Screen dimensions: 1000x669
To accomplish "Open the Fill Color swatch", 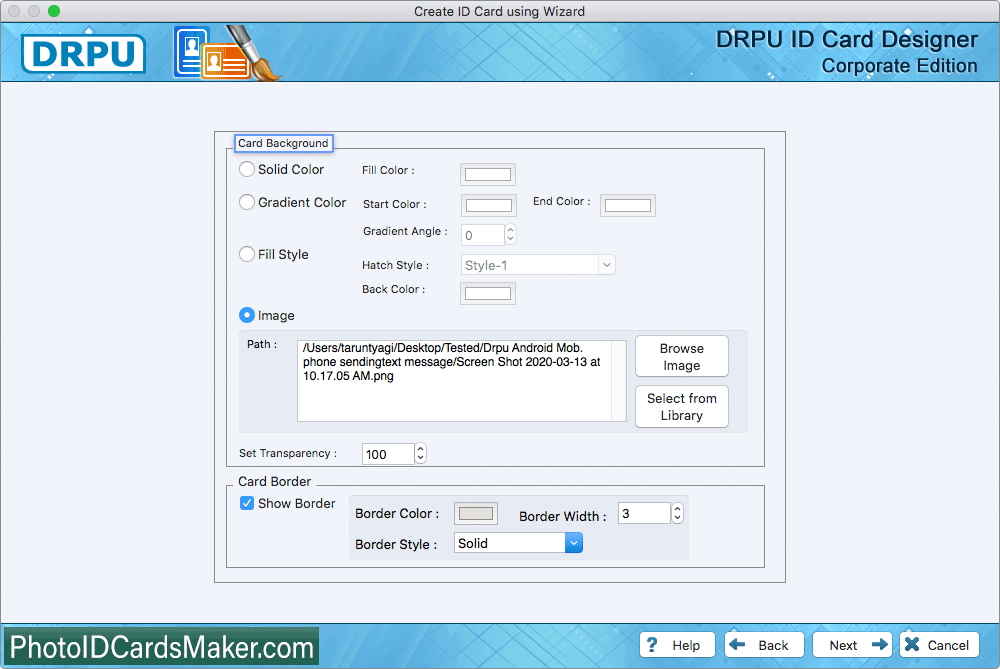I will (x=488, y=174).
